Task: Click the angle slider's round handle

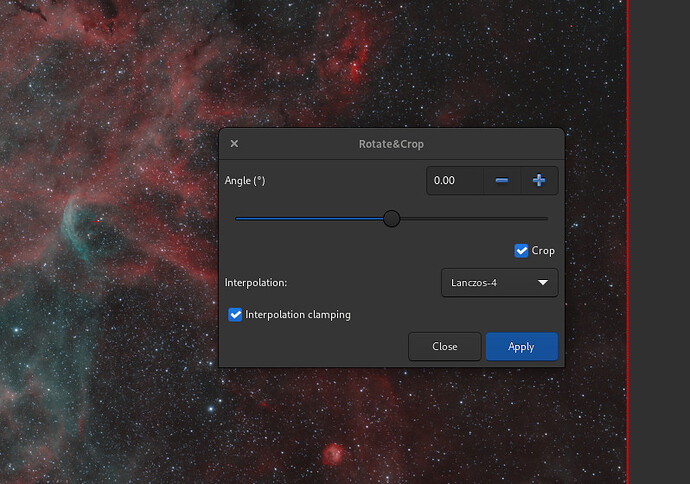Action: coord(392,218)
